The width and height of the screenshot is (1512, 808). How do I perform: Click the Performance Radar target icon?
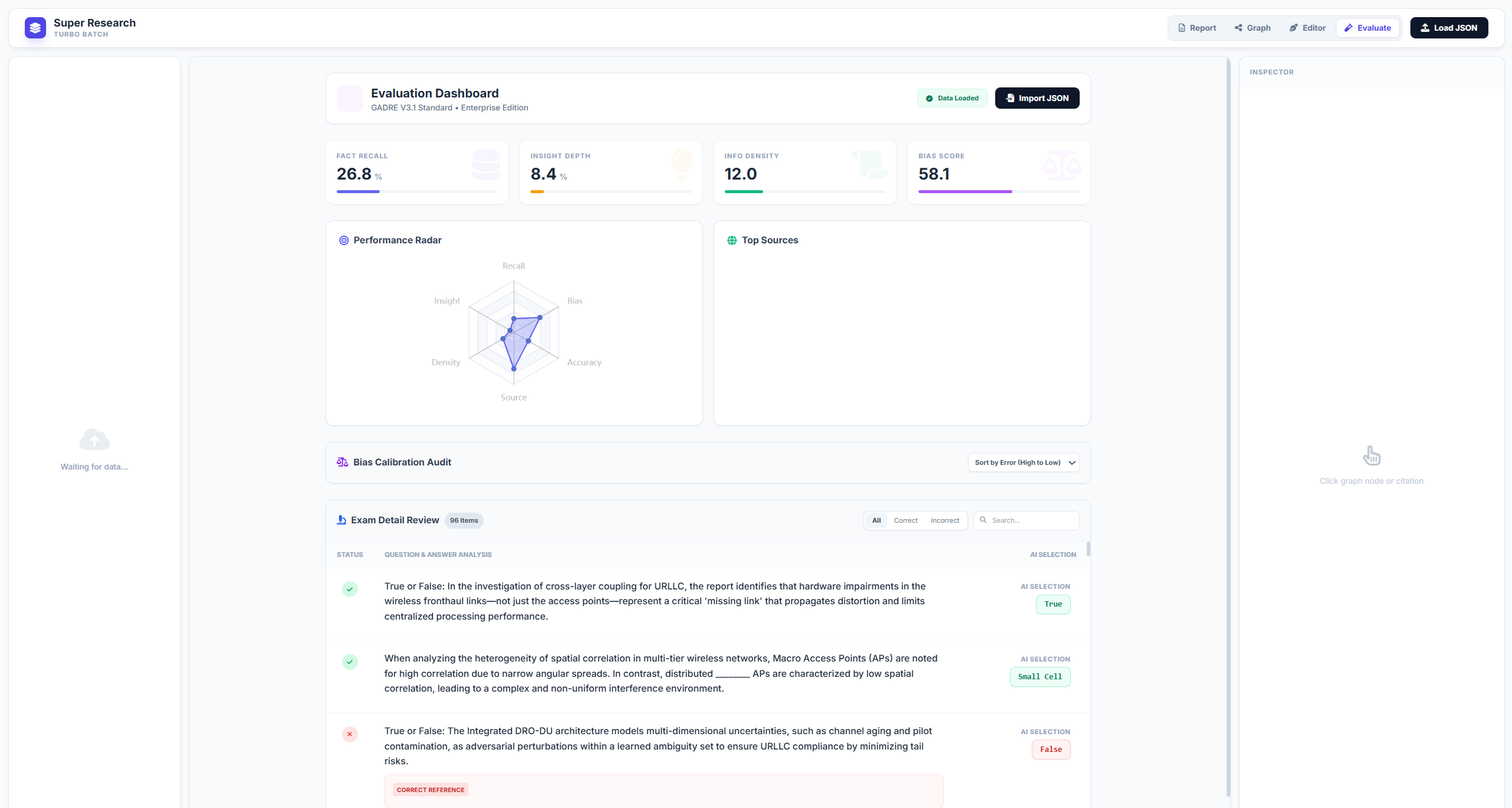tap(344, 240)
